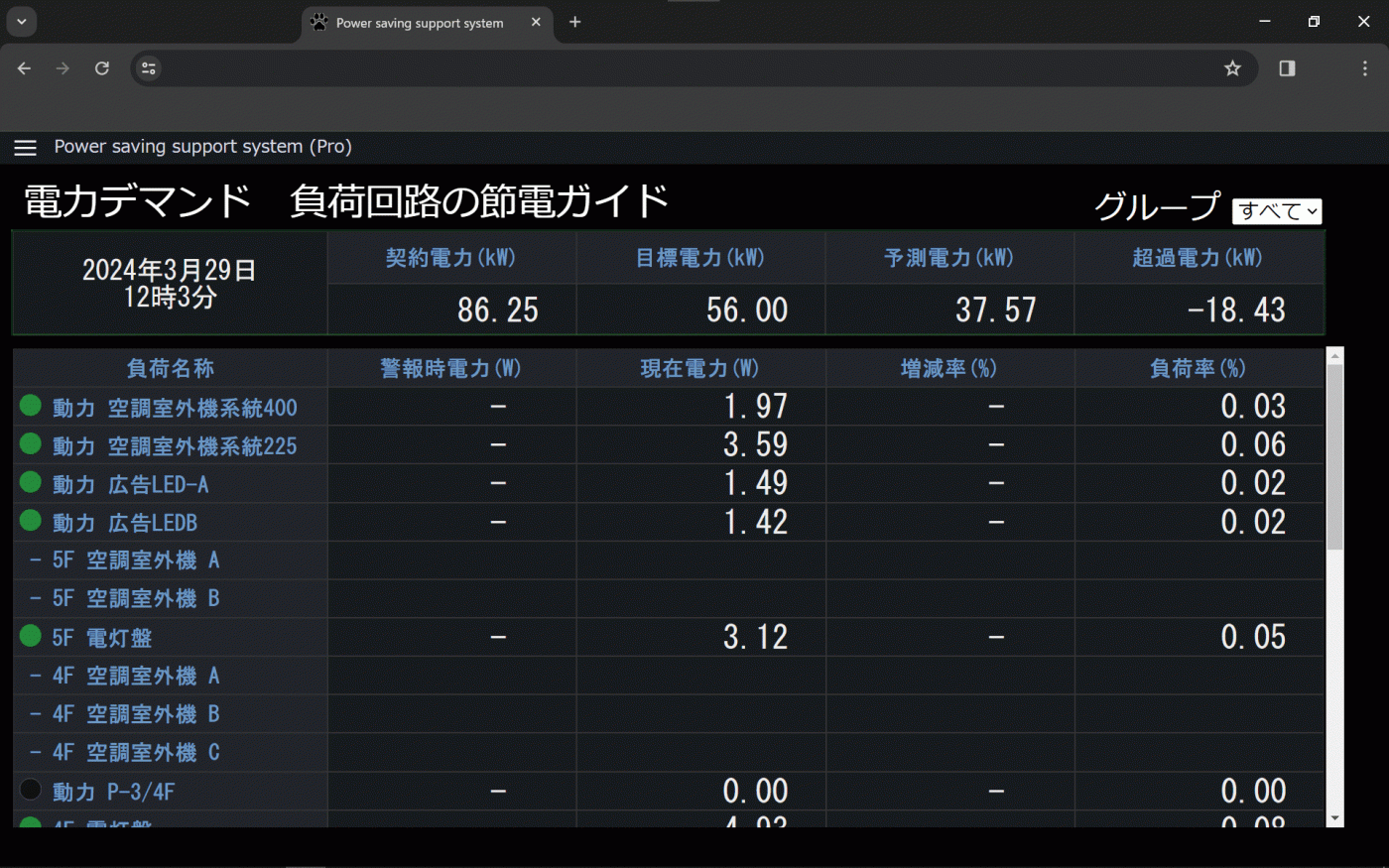The image size is (1389, 868).
Task: Click the 負荷名称 column header
Action: tap(171, 368)
